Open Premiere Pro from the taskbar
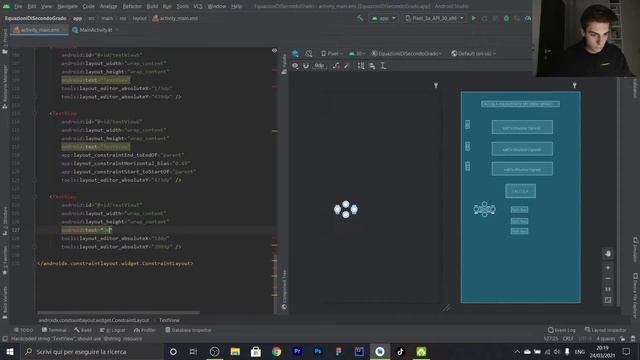 (x=297, y=351)
